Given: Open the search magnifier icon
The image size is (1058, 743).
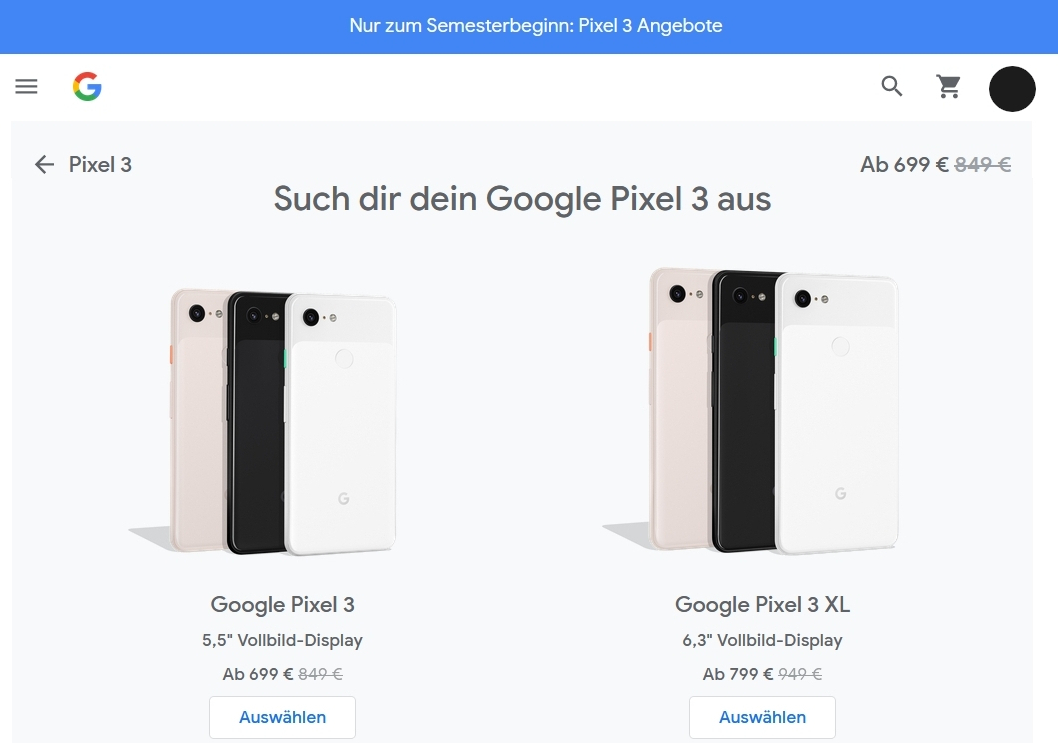Looking at the screenshot, I should pyautogui.click(x=891, y=86).
